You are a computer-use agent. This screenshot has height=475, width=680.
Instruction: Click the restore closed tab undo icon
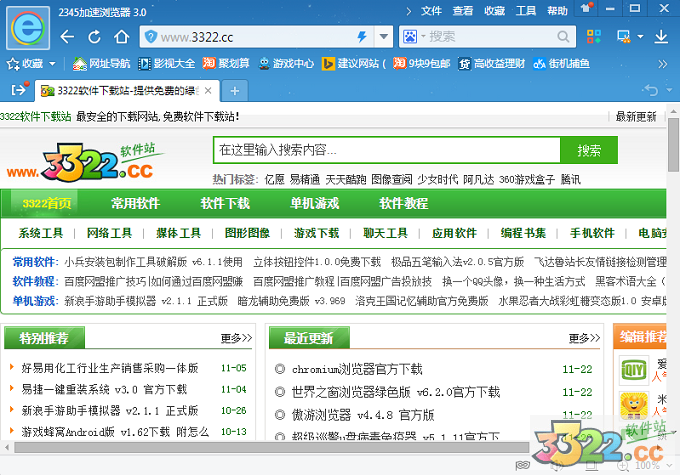pos(651,90)
